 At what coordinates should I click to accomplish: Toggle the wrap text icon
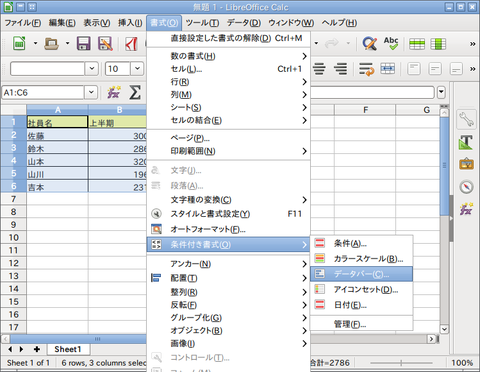pos(366,69)
